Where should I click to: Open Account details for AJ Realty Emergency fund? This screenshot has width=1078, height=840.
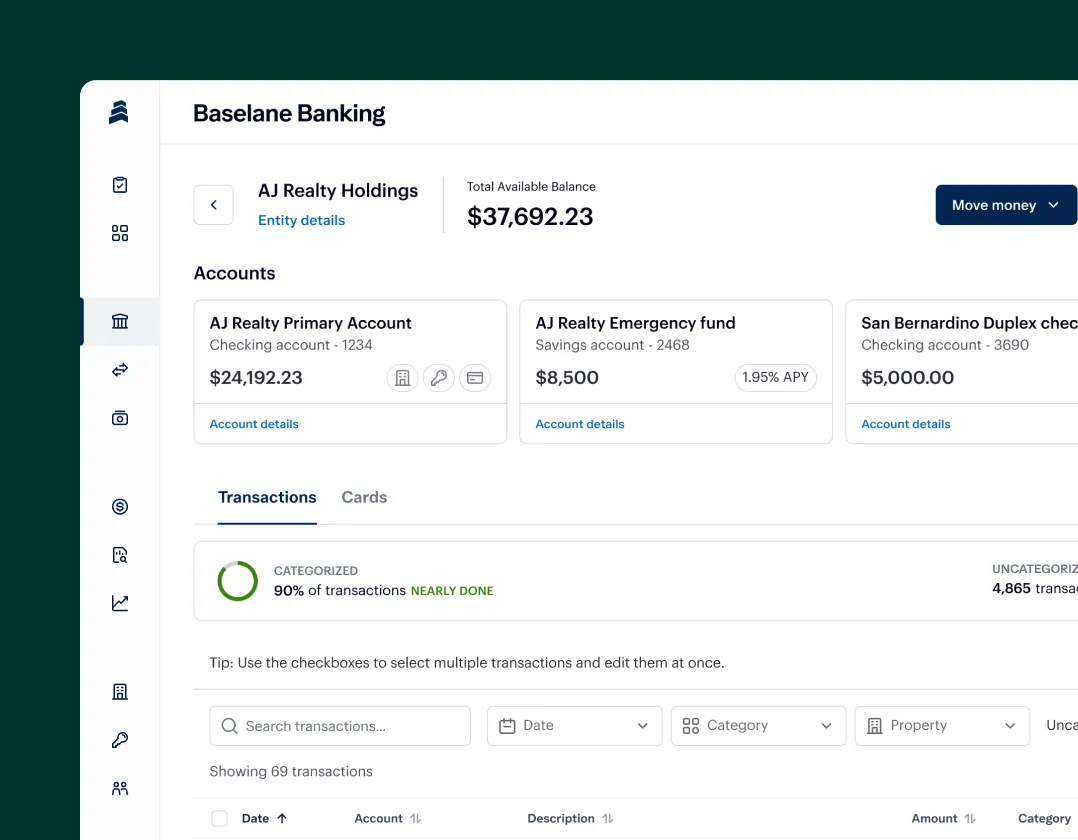(x=580, y=424)
